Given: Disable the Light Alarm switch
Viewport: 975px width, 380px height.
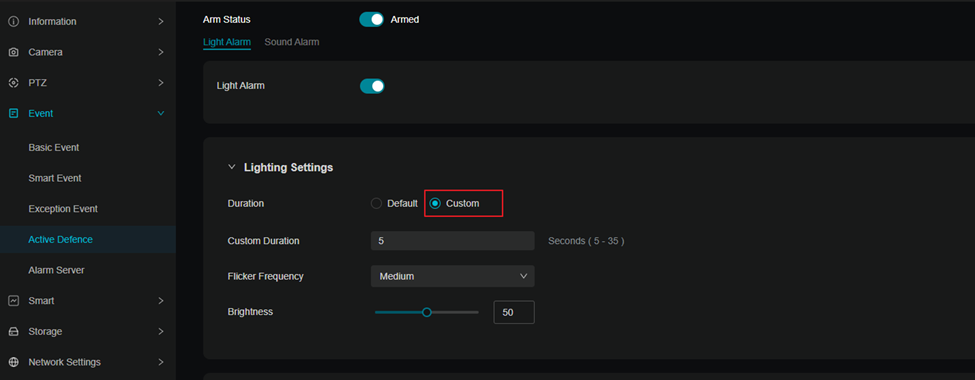Looking at the screenshot, I should (x=372, y=86).
